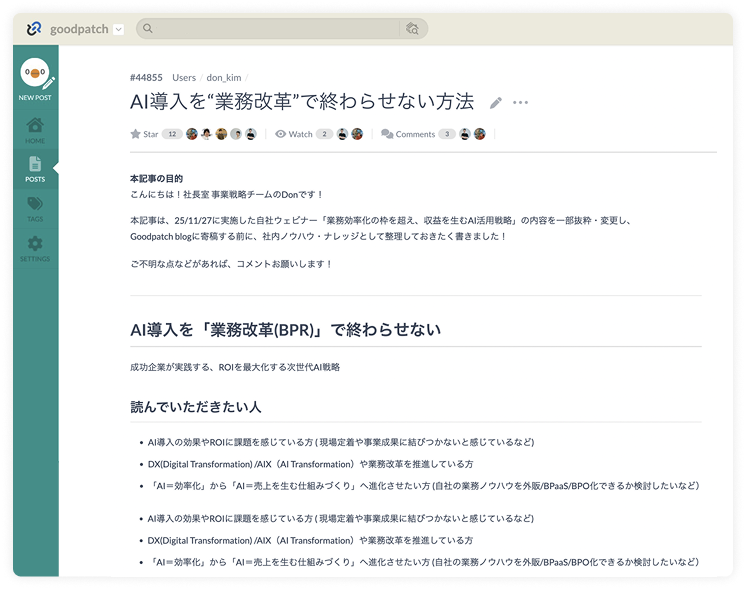Toggle Watch on this post
Screen dimensions: 746x590
(x=294, y=134)
